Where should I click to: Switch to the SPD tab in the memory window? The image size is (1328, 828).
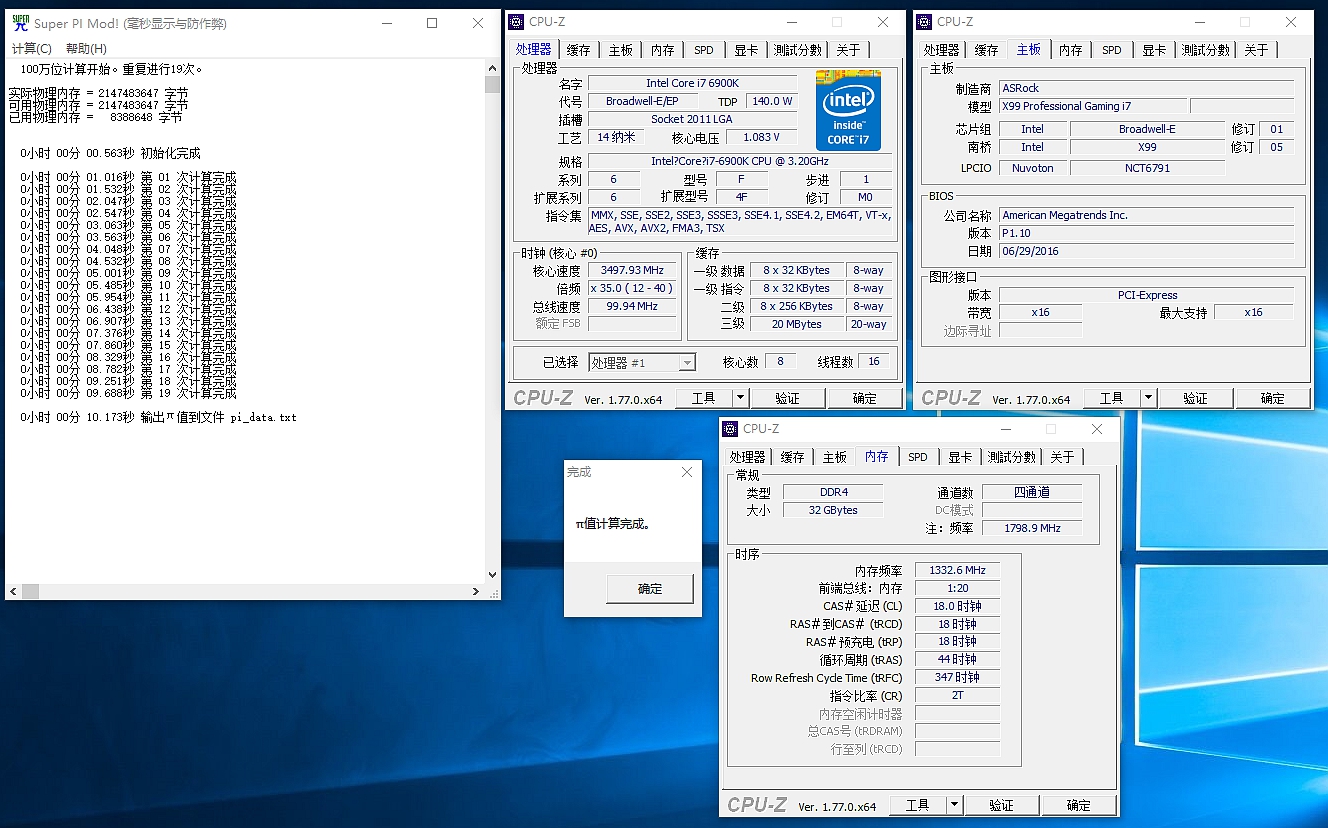click(917, 456)
